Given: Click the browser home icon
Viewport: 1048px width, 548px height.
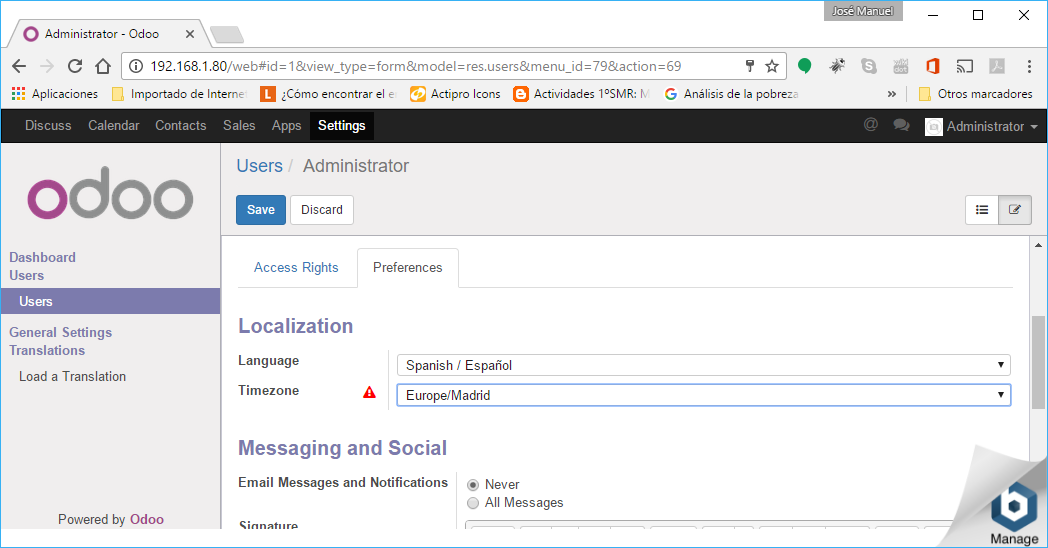Looking at the screenshot, I should point(103,66).
